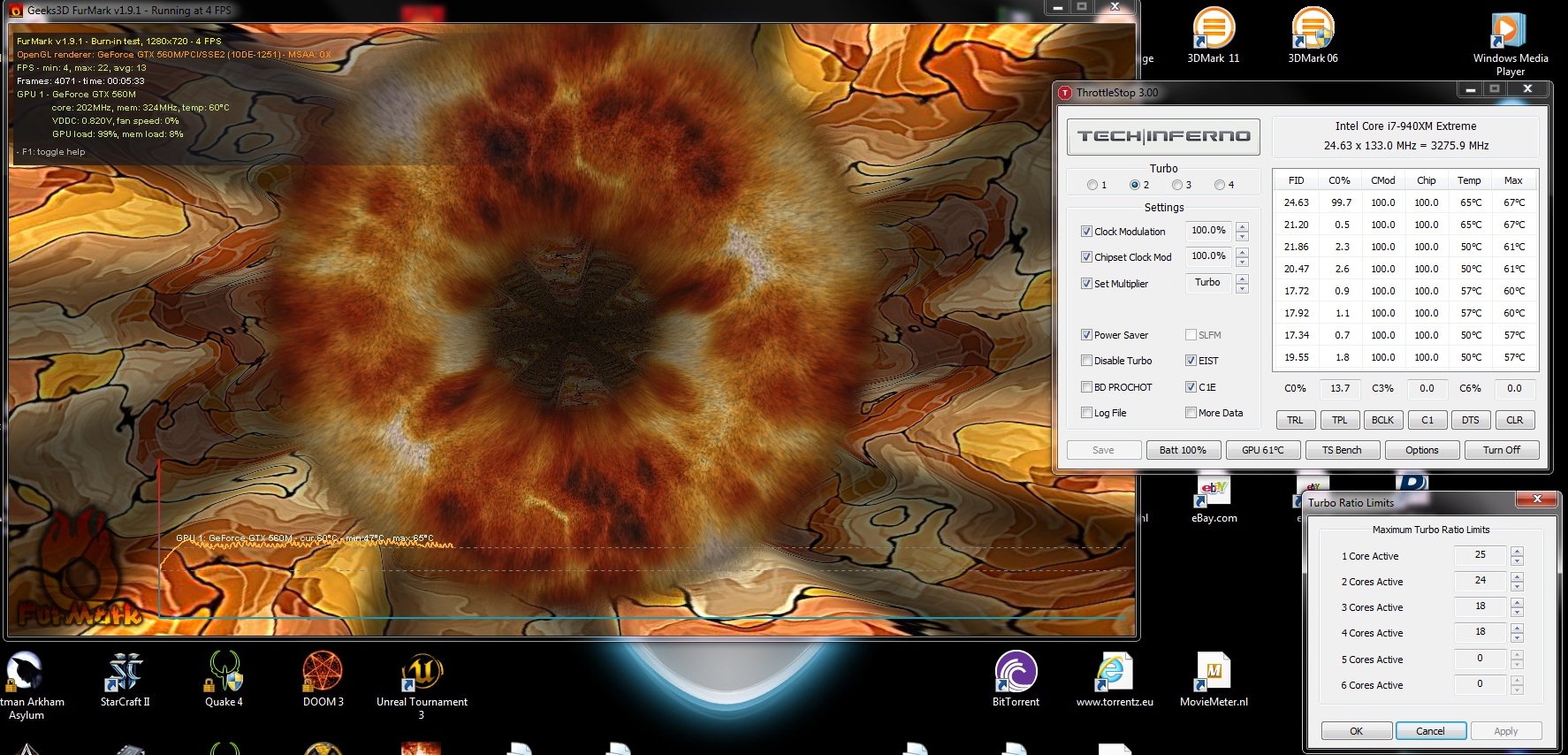This screenshot has width=1568, height=755.
Task: Click the Clock Modulation 100.0% value field
Action: point(1208,231)
